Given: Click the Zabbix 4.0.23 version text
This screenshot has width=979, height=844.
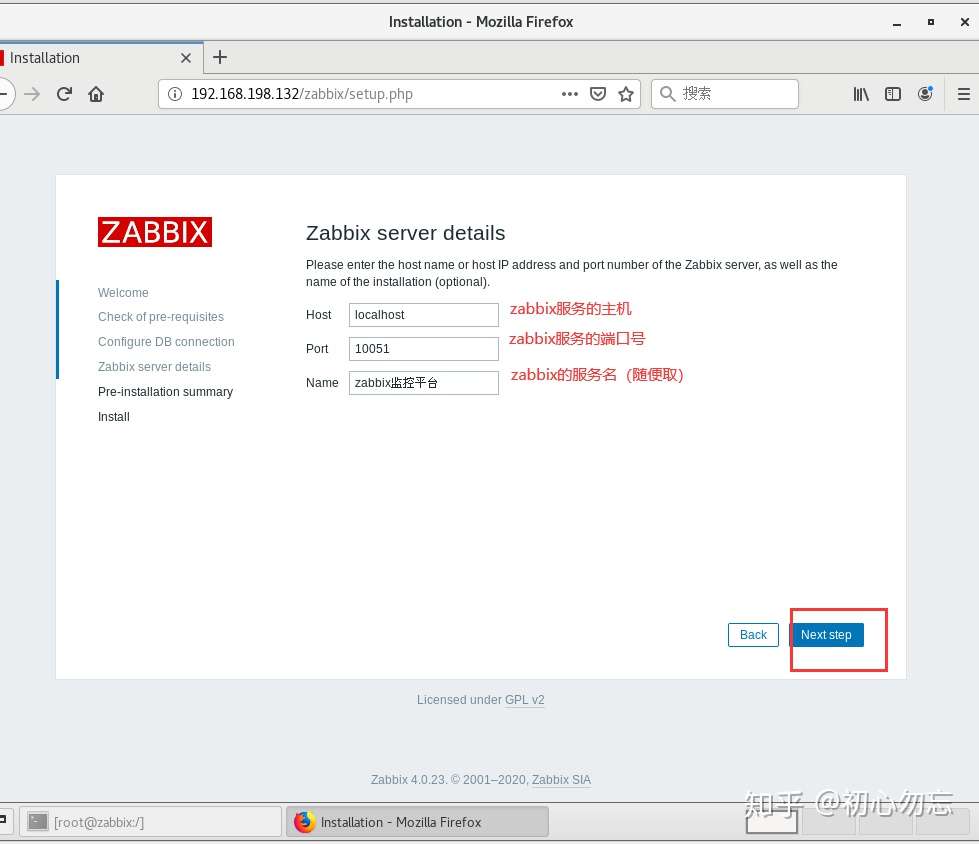Looking at the screenshot, I should click(408, 780).
